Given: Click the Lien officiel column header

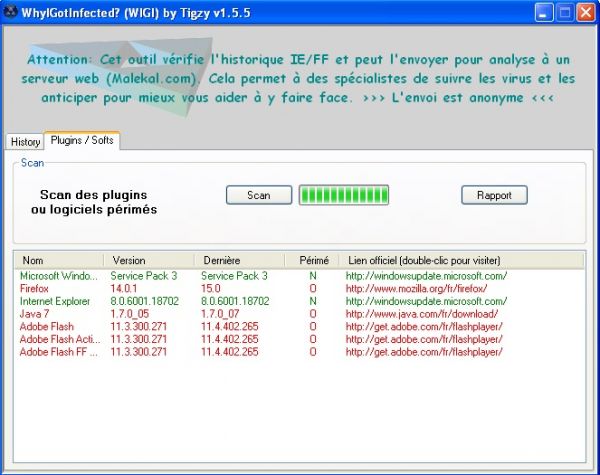Looking at the screenshot, I should tap(461, 261).
